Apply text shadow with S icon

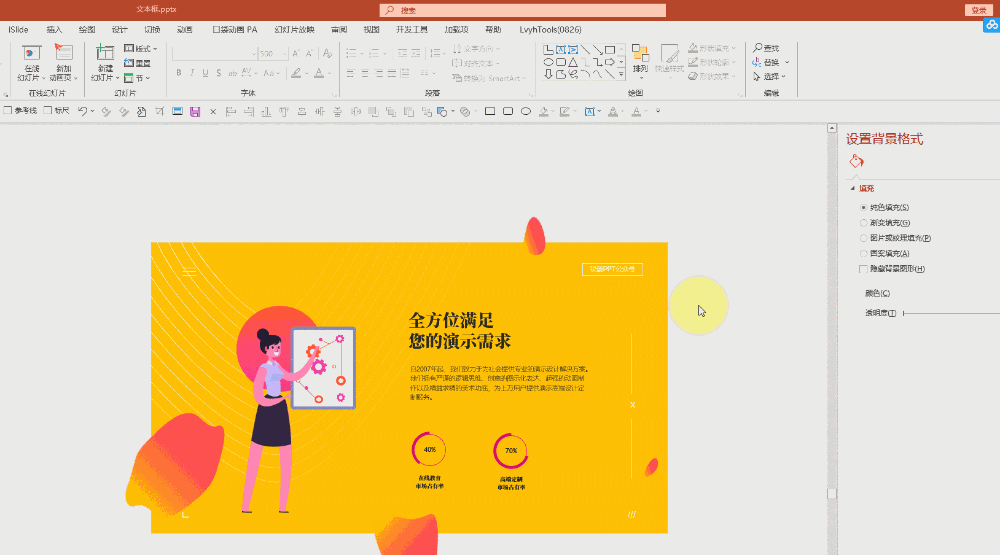coord(219,73)
